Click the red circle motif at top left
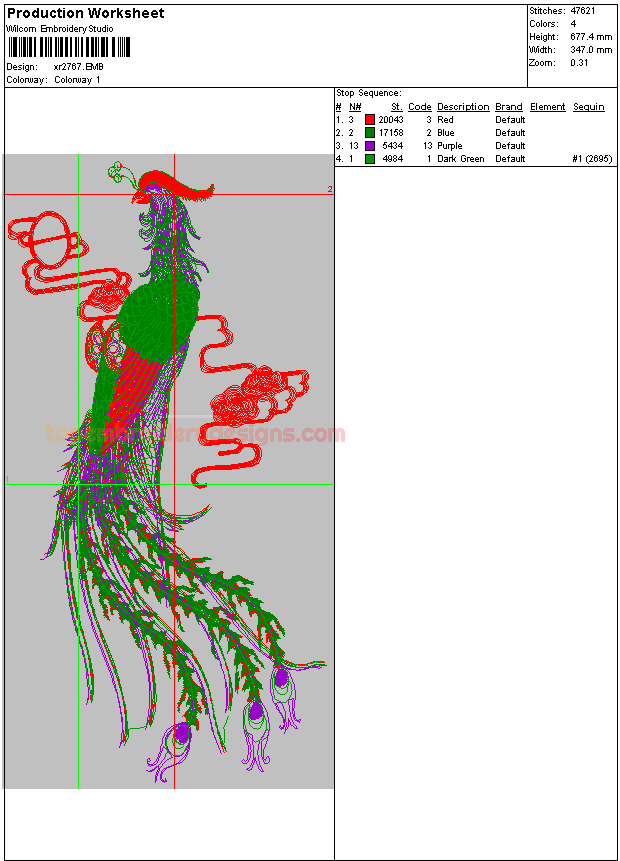The image size is (620, 861). pyautogui.click(x=47, y=242)
